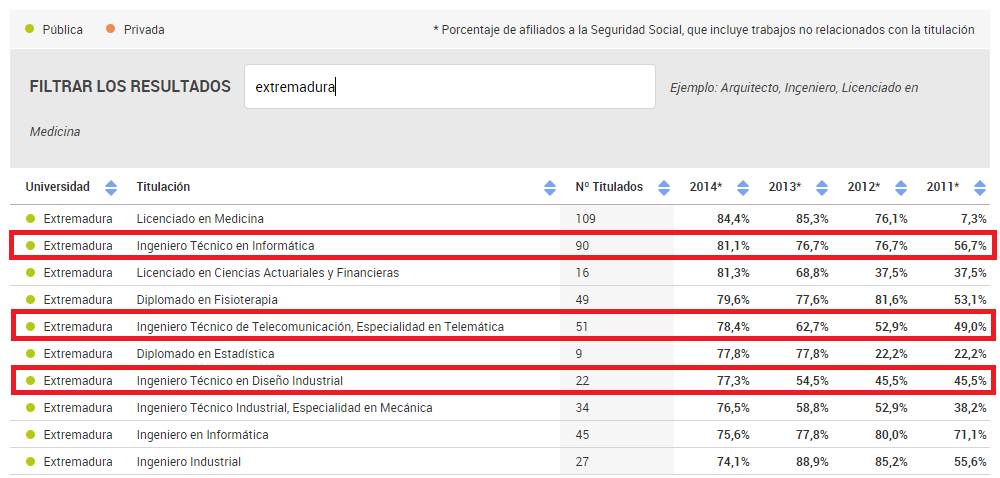The image size is (1000, 478).
Task: Click the Ejemplo hint text beside filter
Action: click(794, 88)
